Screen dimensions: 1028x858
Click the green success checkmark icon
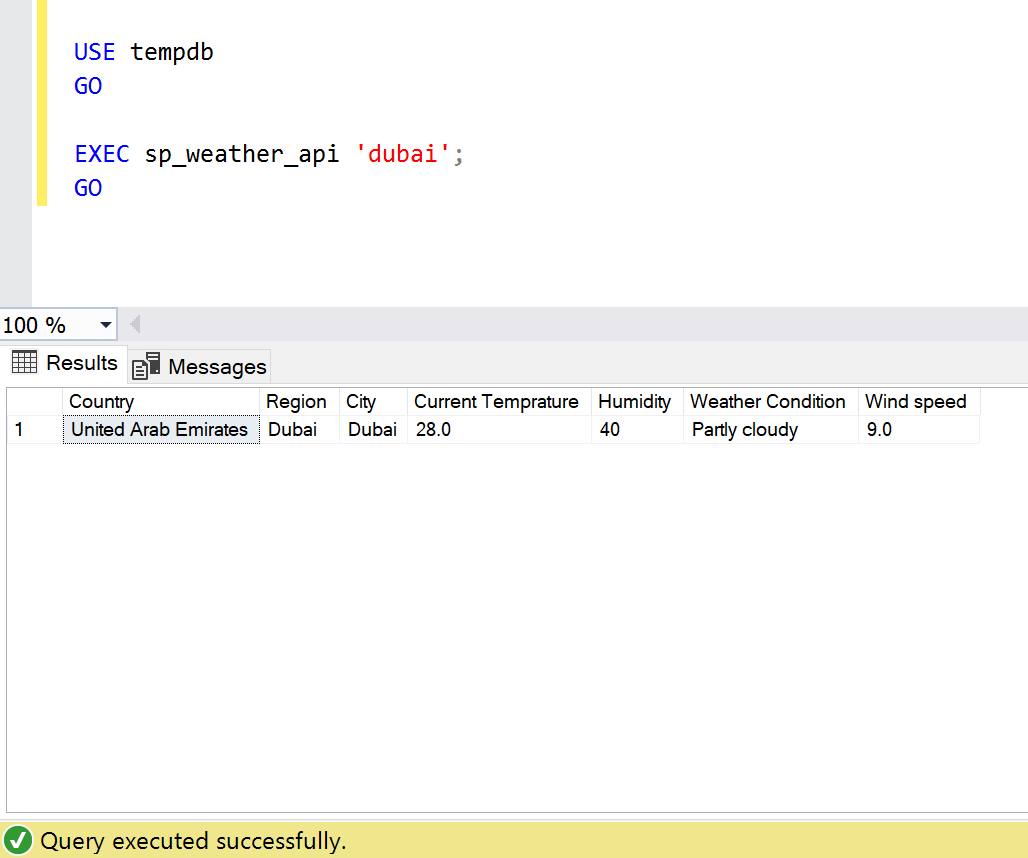pos(18,841)
